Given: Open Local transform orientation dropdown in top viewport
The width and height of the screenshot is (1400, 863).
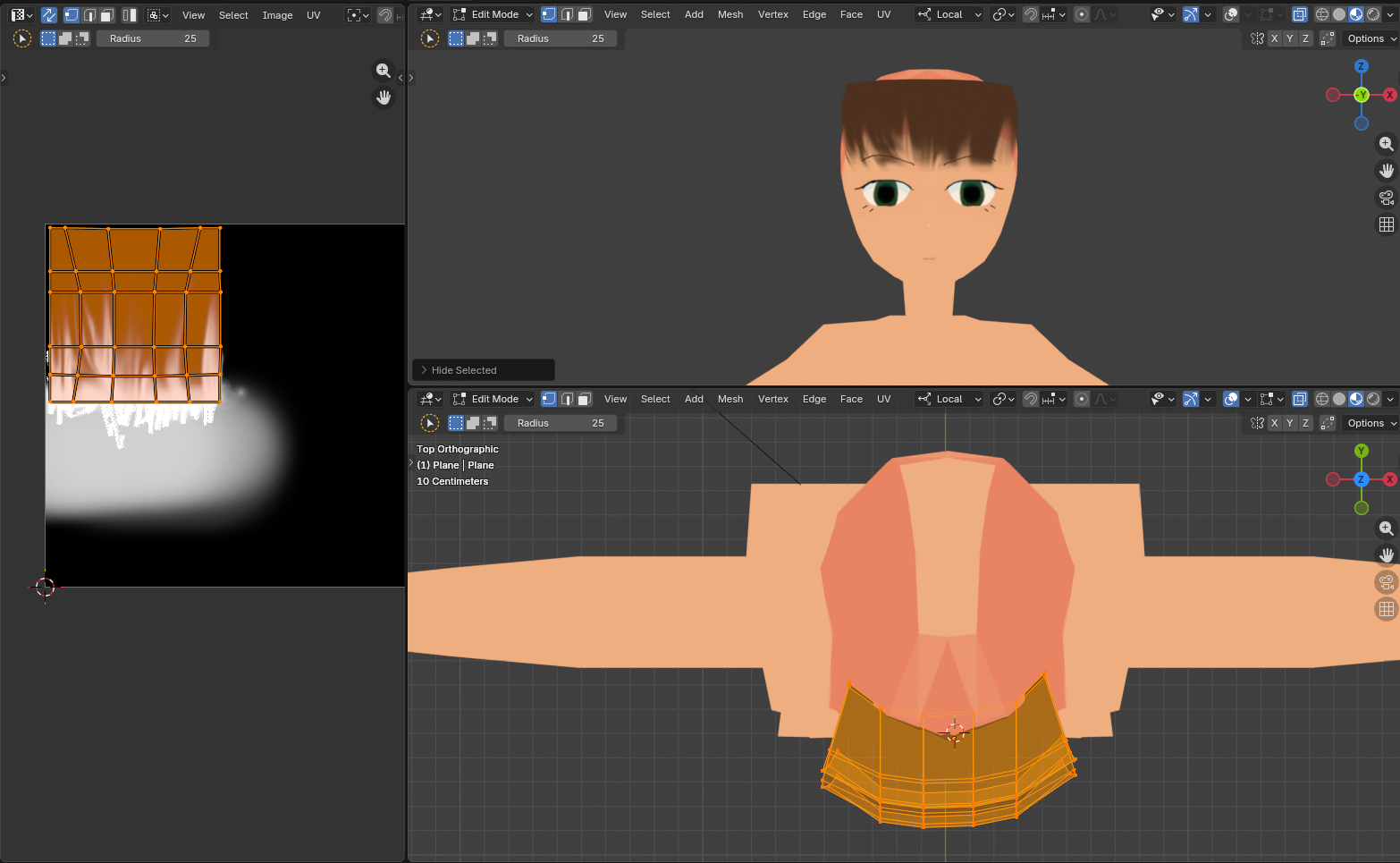Looking at the screenshot, I should 949,14.
